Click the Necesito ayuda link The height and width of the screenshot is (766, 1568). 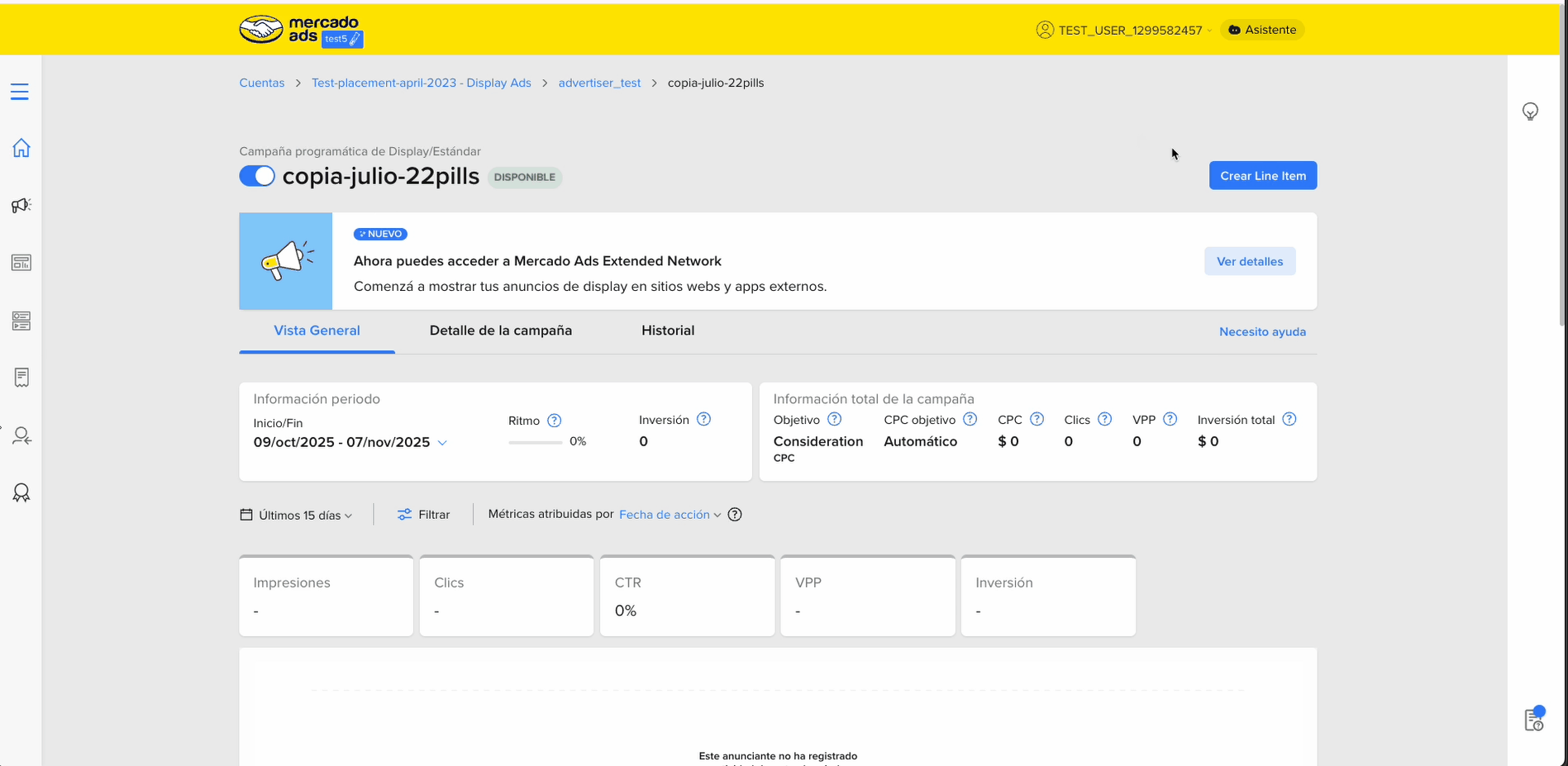click(1262, 331)
